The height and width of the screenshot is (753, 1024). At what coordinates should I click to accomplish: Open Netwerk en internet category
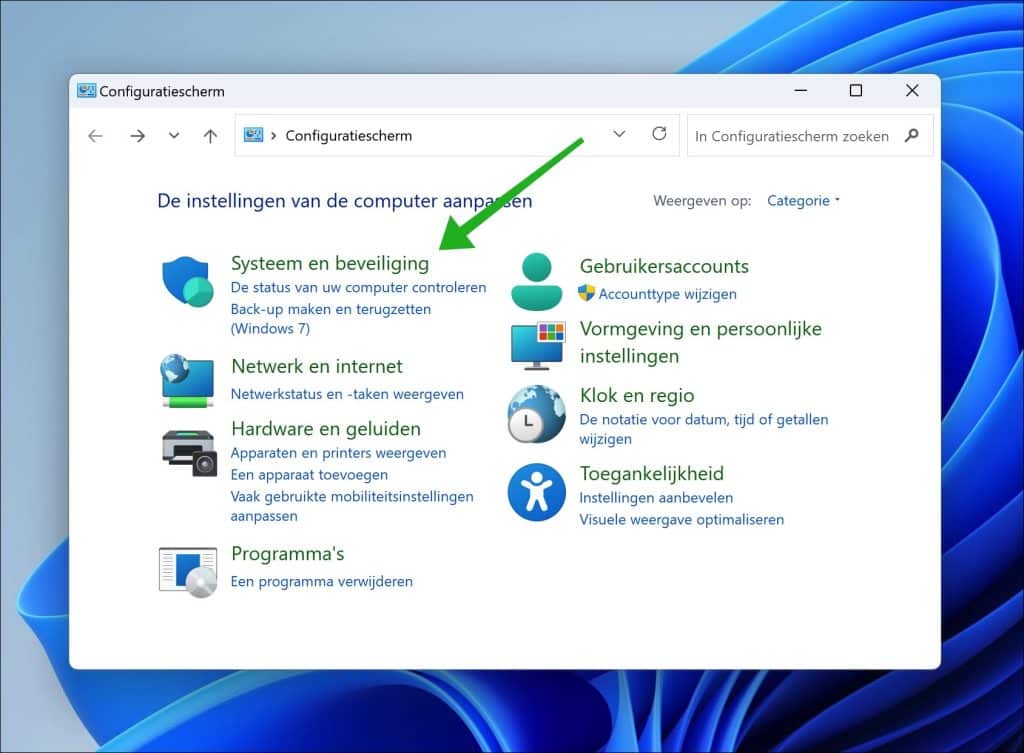(x=317, y=366)
